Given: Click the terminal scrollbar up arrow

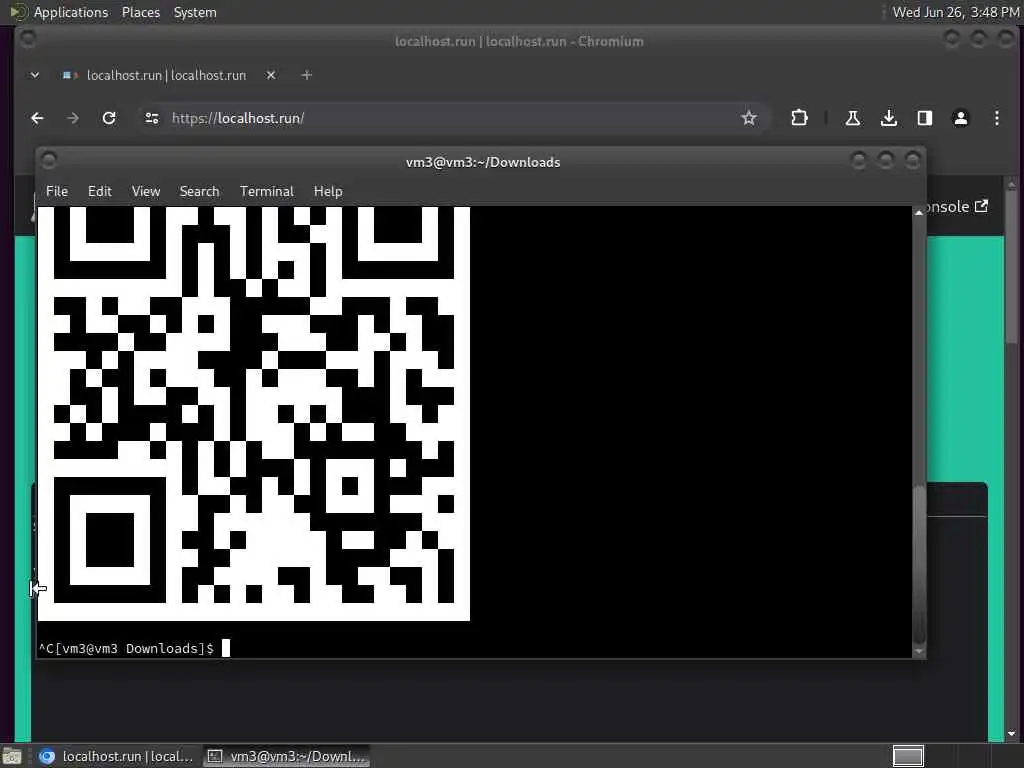Looking at the screenshot, I should [x=919, y=213].
